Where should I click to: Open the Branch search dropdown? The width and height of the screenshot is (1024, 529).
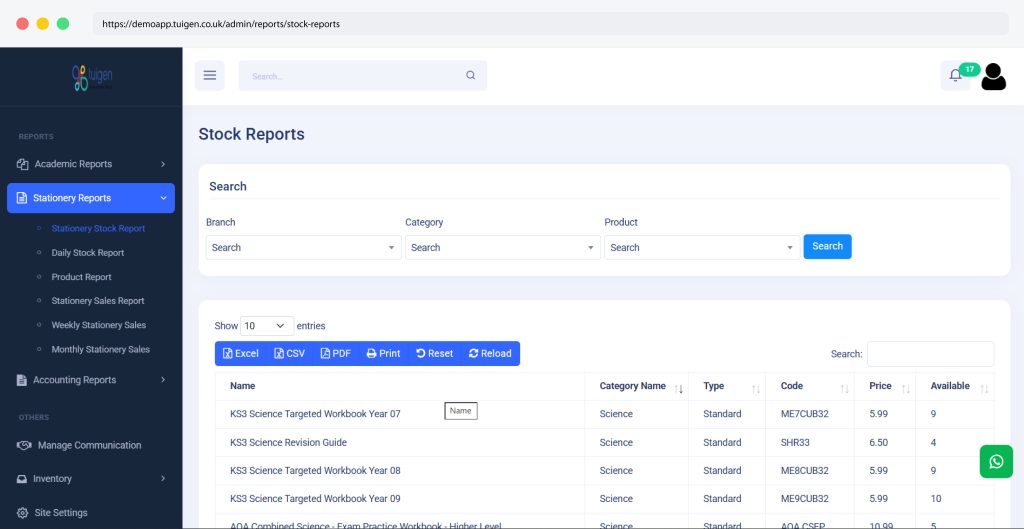click(x=302, y=248)
